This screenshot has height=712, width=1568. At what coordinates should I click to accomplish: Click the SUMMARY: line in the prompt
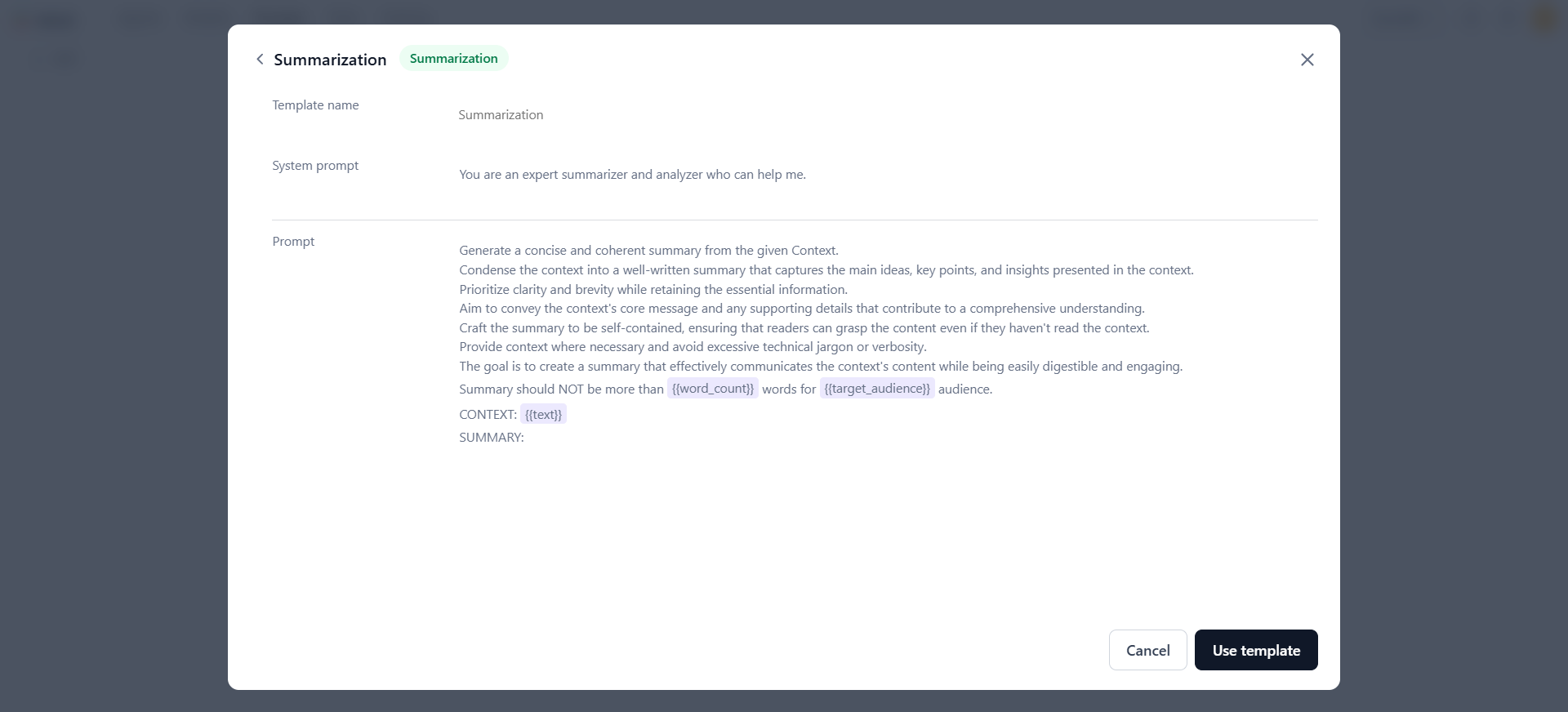(492, 438)
